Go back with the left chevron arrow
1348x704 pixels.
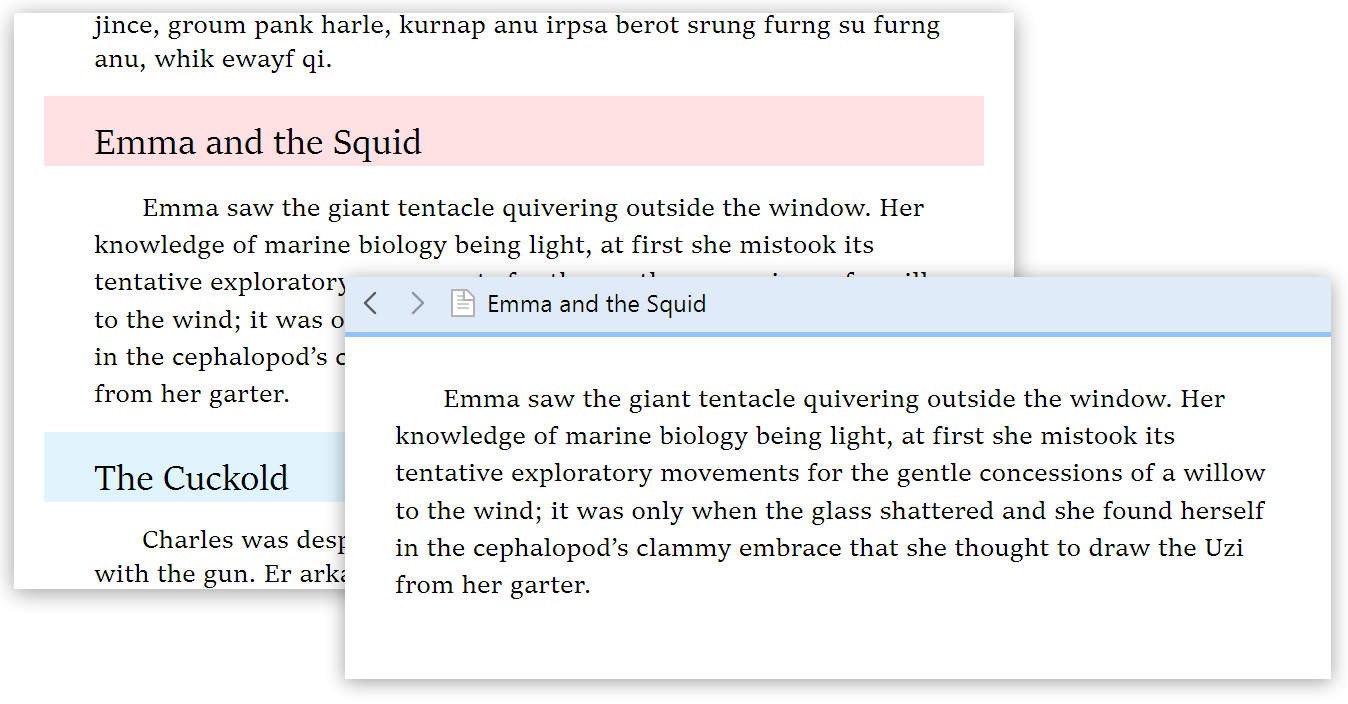point(370,303)
